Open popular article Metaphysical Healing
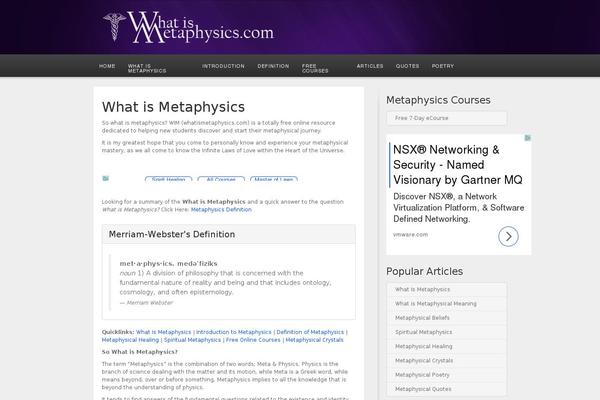 447,346
